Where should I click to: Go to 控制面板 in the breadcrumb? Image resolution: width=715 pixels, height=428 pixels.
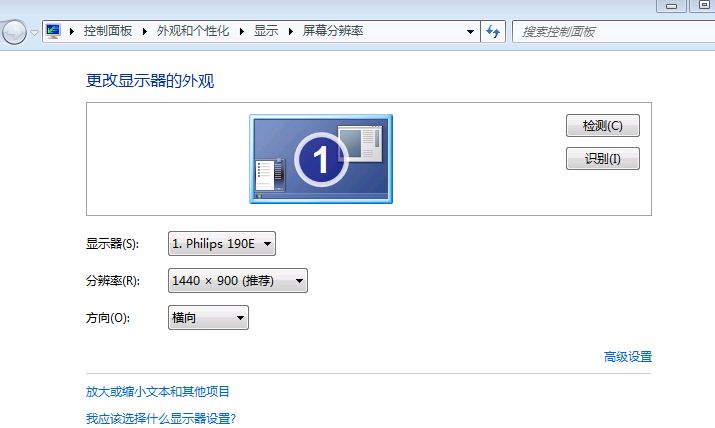coord(110,31)
